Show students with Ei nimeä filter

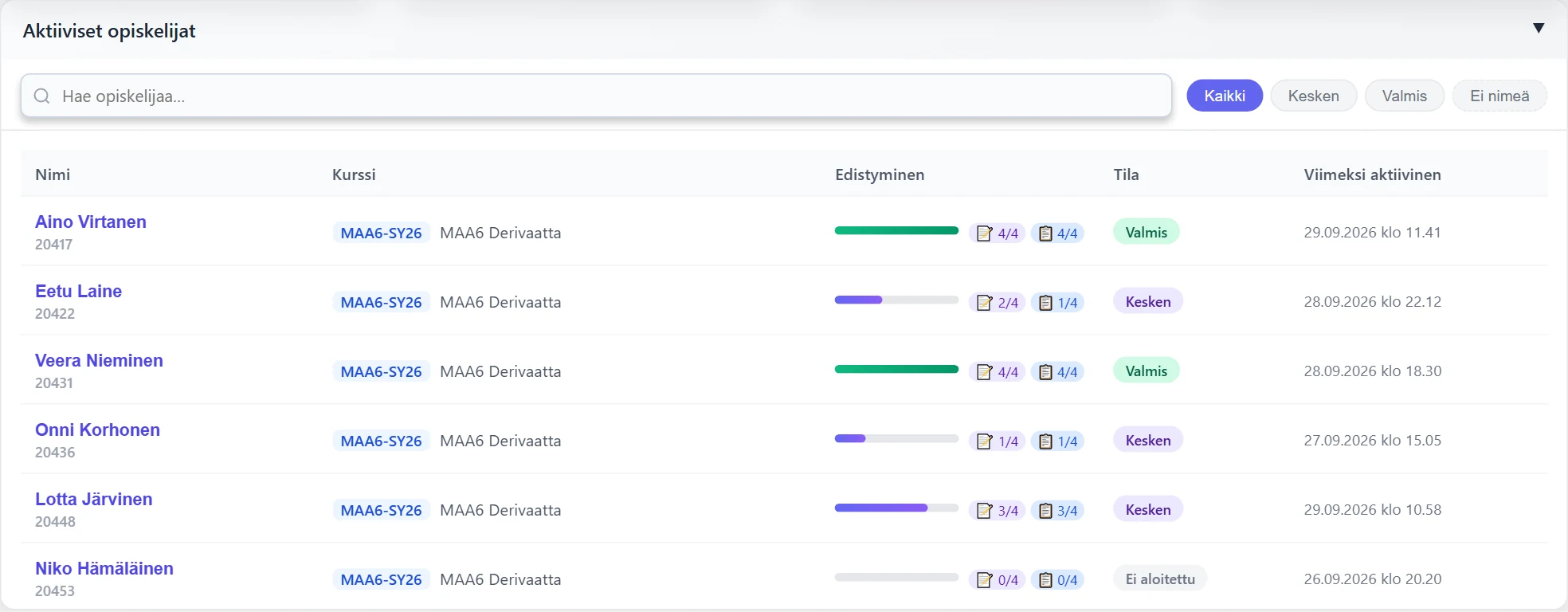(x=1499, y=96)
